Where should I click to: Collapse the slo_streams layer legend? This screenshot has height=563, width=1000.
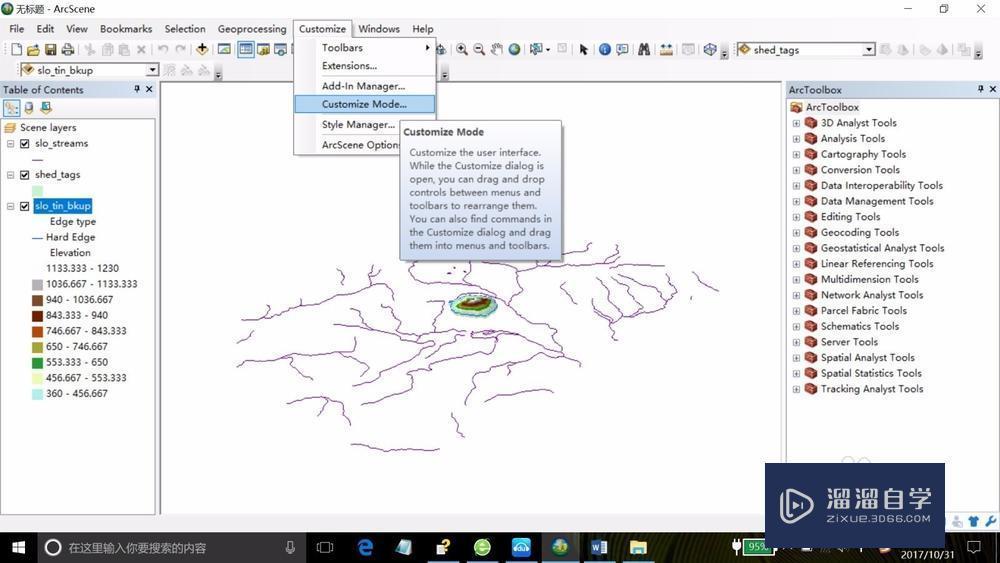(10, 143)
